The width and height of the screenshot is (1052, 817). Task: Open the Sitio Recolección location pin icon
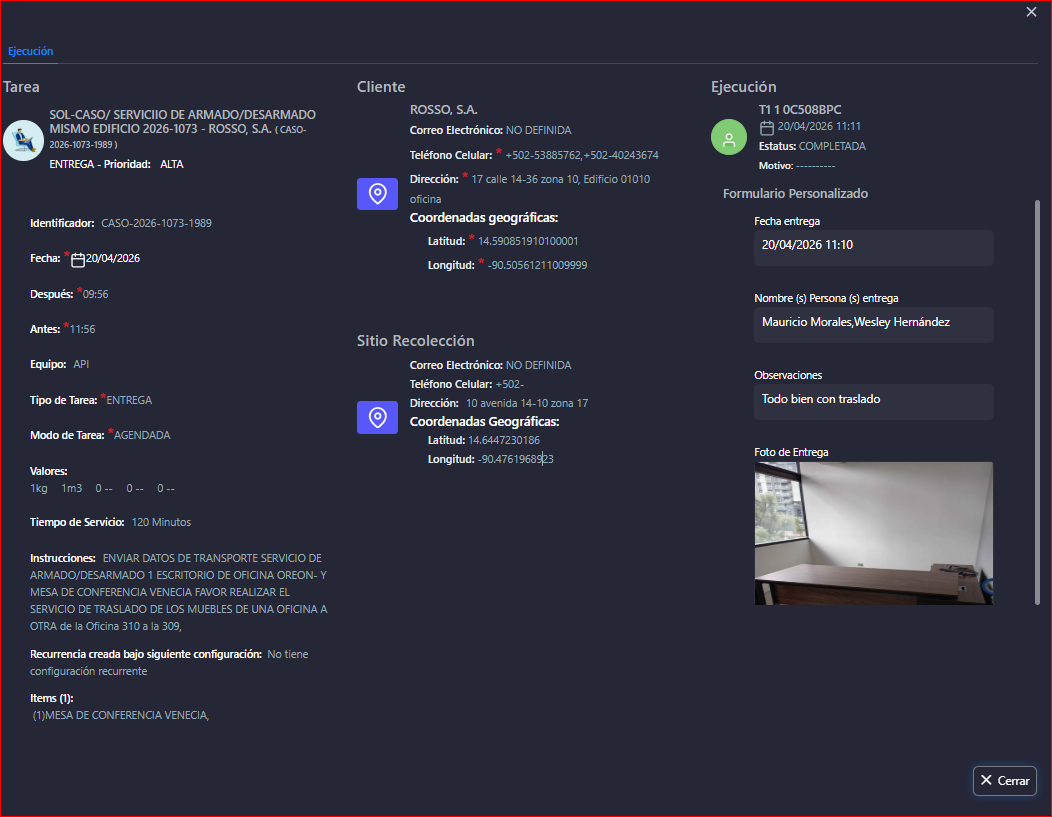click(378, 417)
